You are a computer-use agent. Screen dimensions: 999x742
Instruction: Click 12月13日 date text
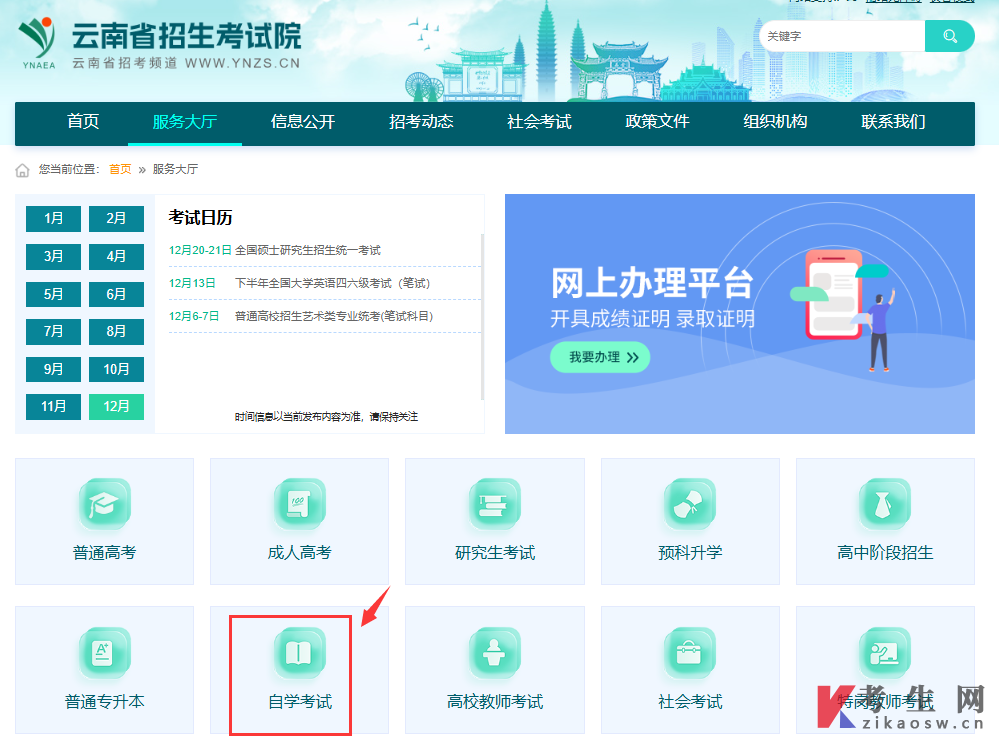192,283
